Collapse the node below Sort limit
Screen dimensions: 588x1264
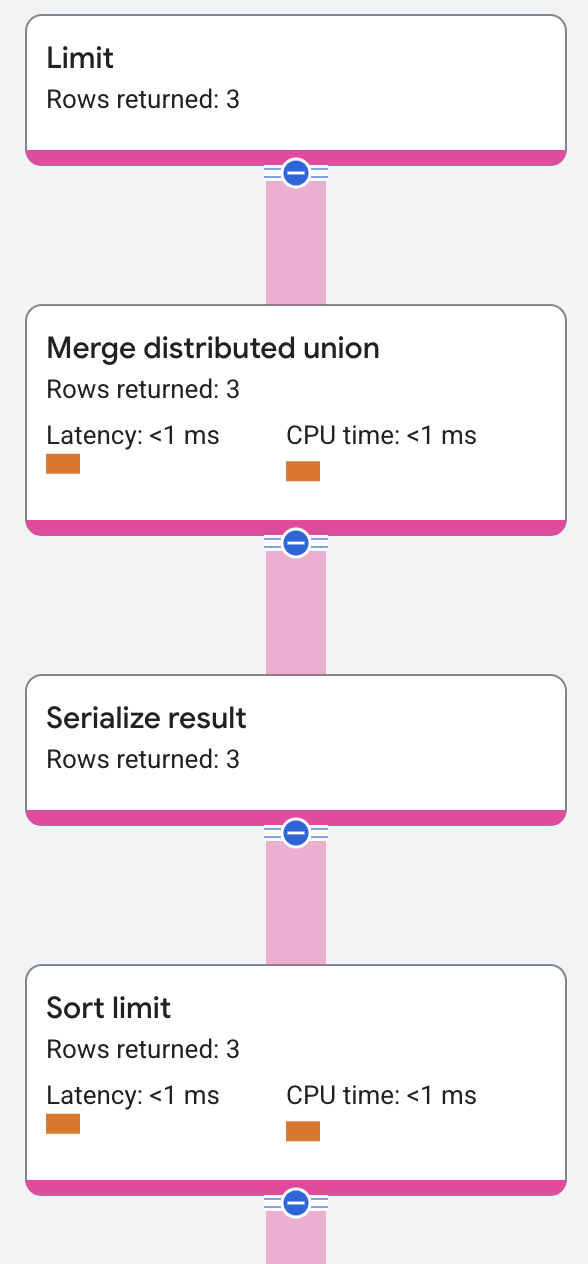(295, 1204)
